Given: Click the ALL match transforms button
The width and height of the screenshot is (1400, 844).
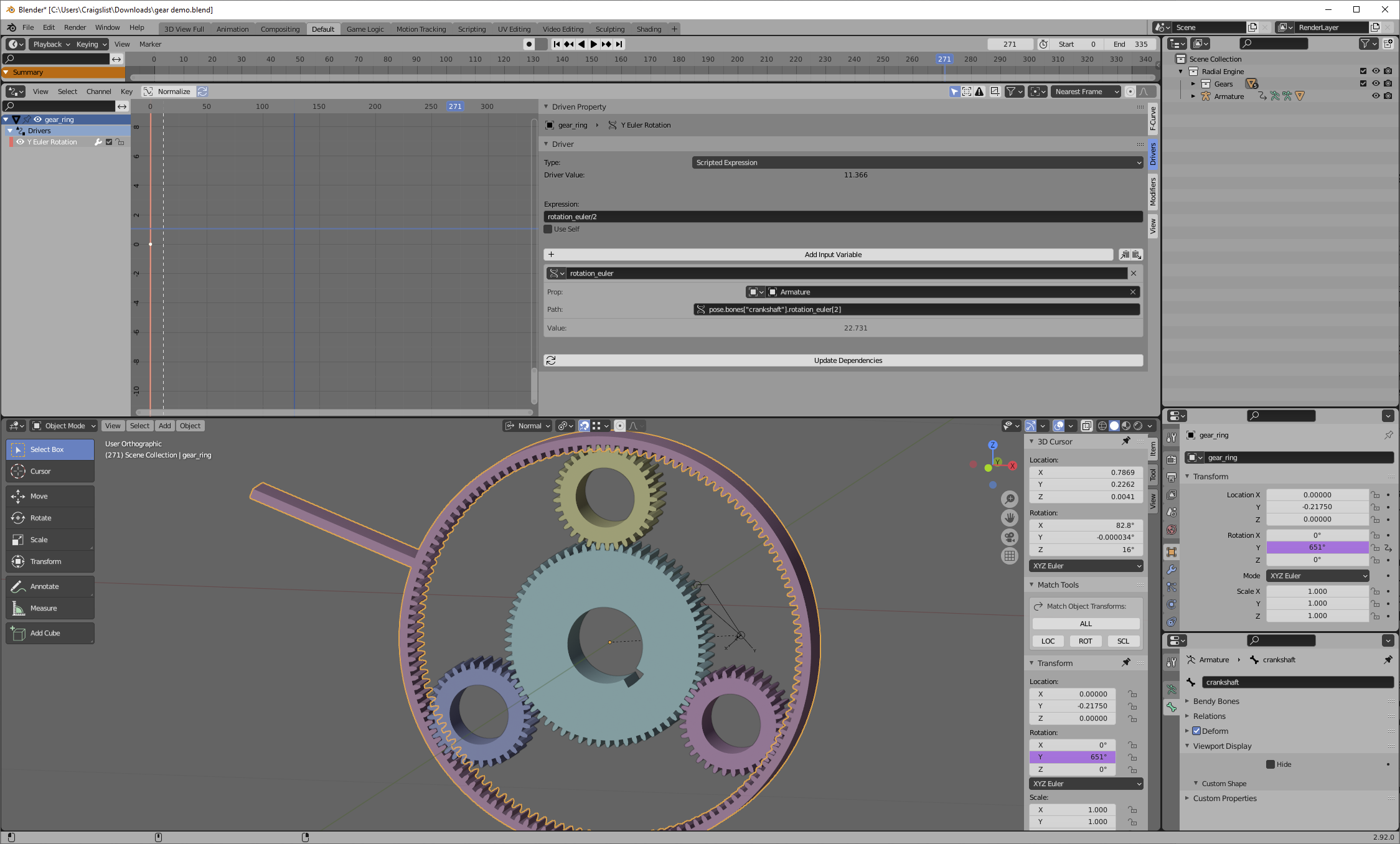Looking at the screenshot, I should tap(1086, 624).
